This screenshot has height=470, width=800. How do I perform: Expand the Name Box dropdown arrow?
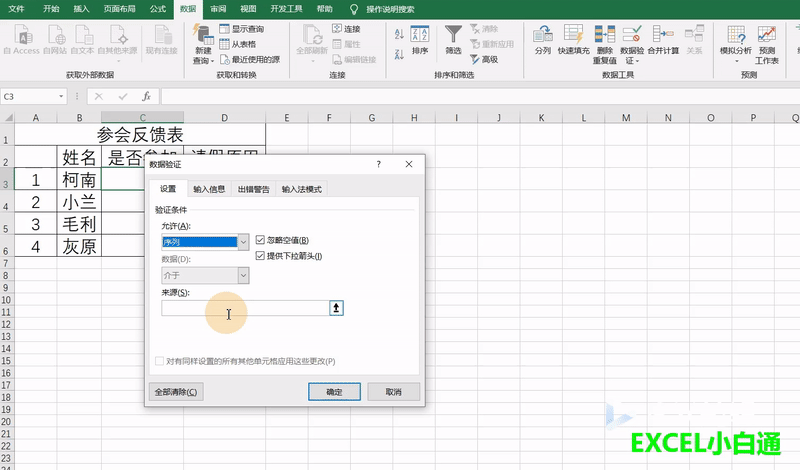(x=61, y=96)
